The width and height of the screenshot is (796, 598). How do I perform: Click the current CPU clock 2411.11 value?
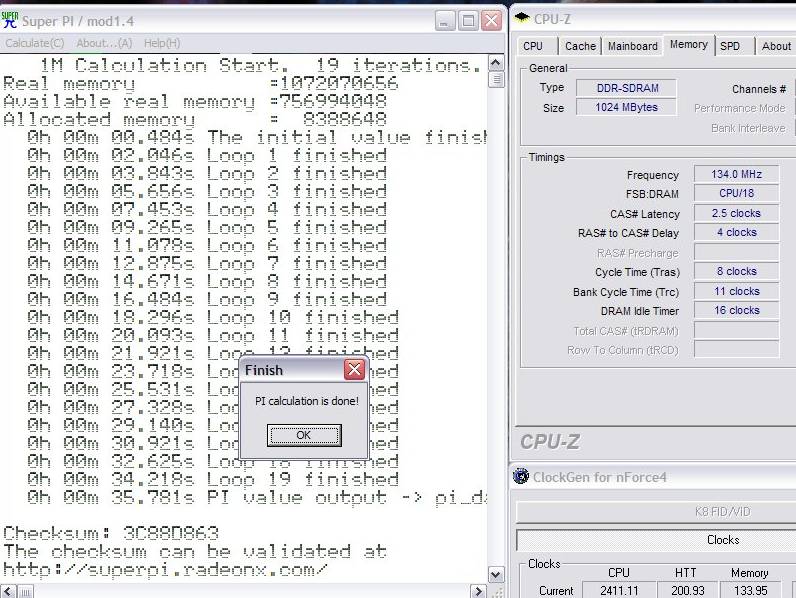(x=619, y=590)
